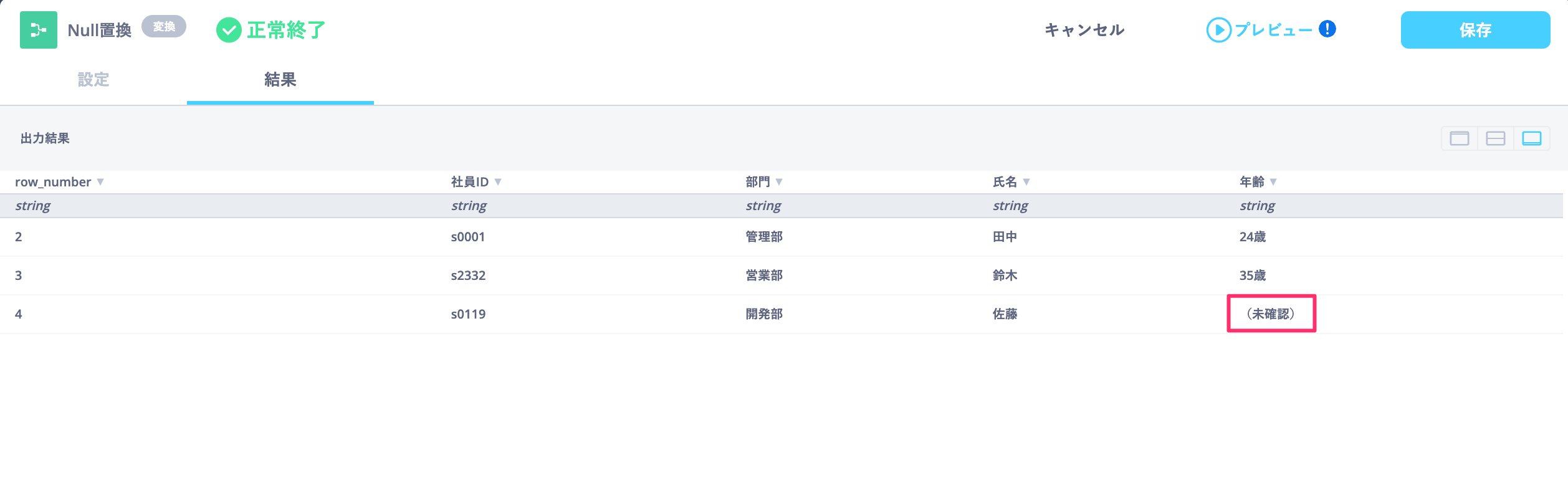This screenshot has height=485, width=1568.
Task: Click the blue 保存 button
Action: pyautogui.click(x=1475, y=30)
